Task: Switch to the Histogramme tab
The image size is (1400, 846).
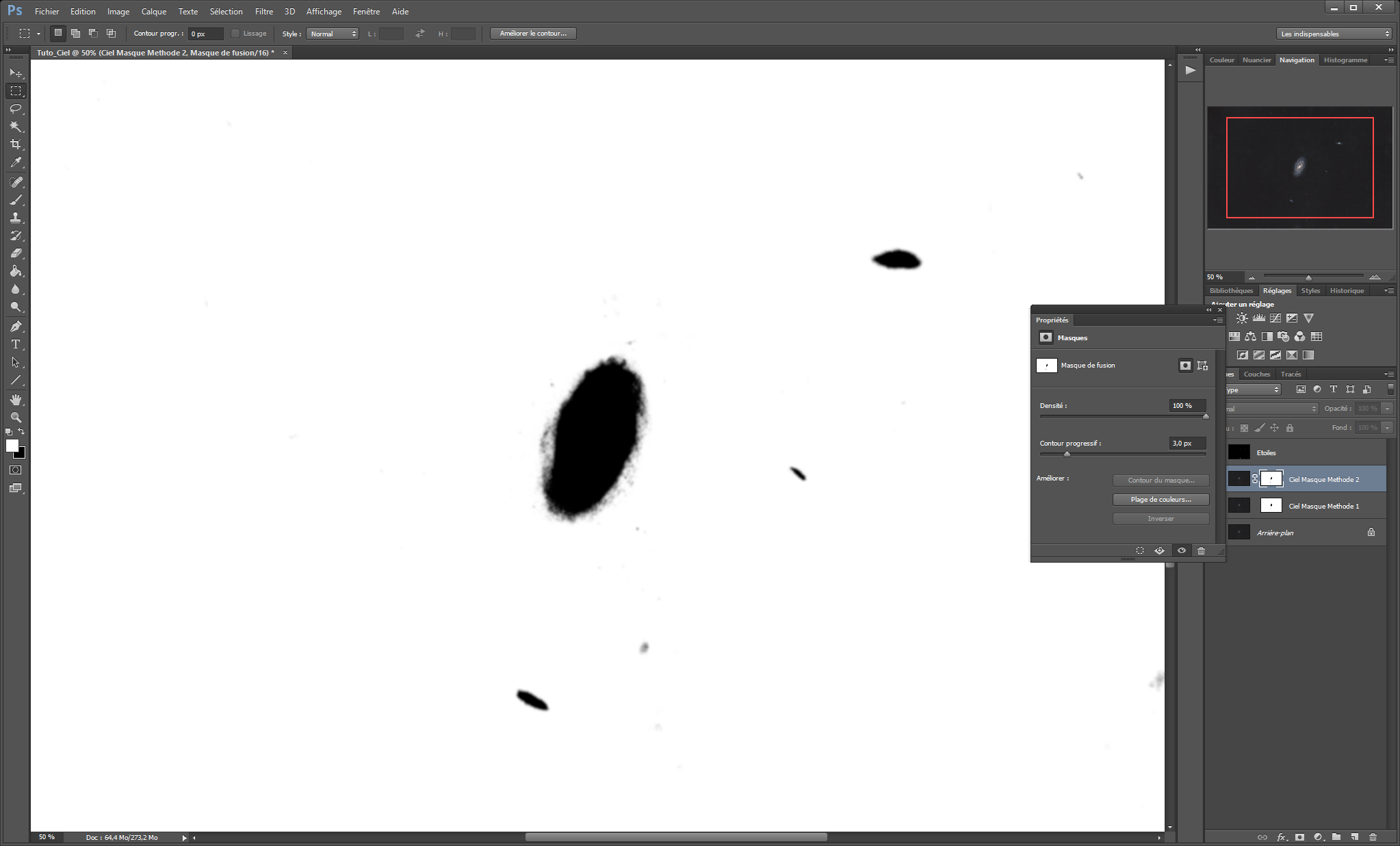Action: (1345, 60)
